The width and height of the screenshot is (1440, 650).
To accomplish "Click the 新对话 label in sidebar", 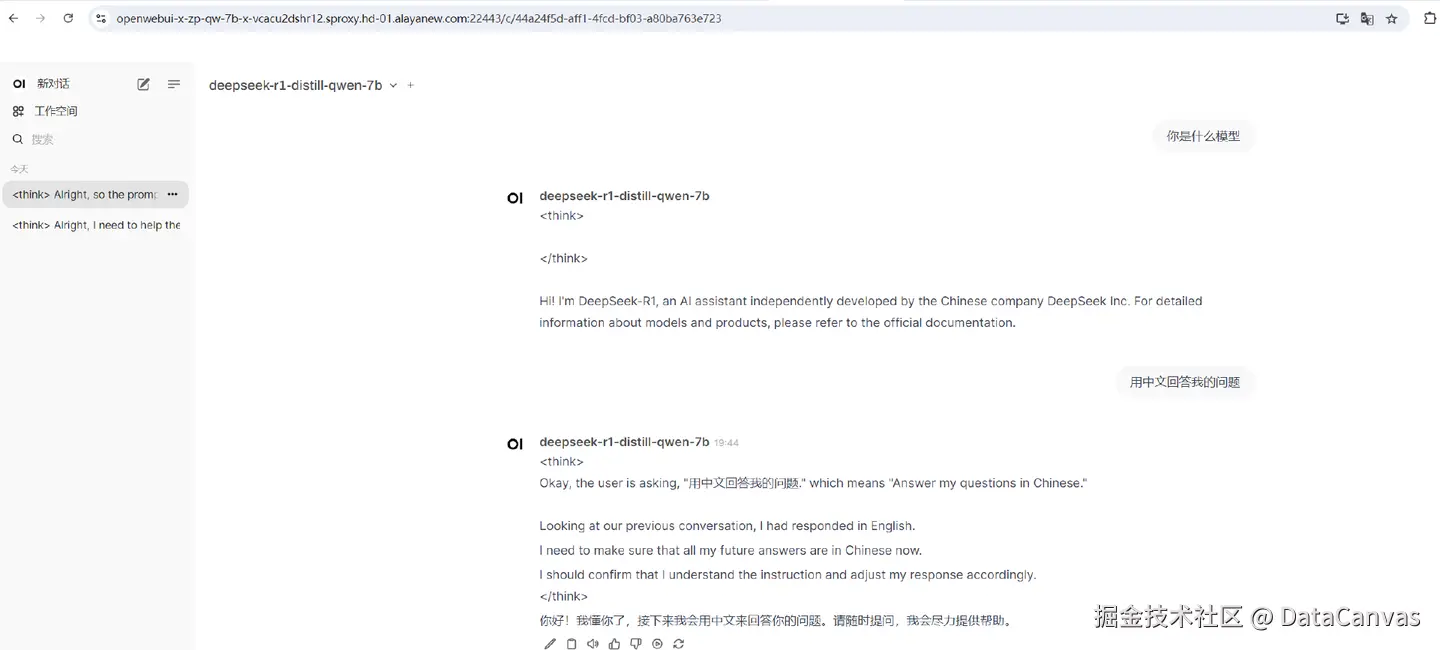I will [53, 84].
